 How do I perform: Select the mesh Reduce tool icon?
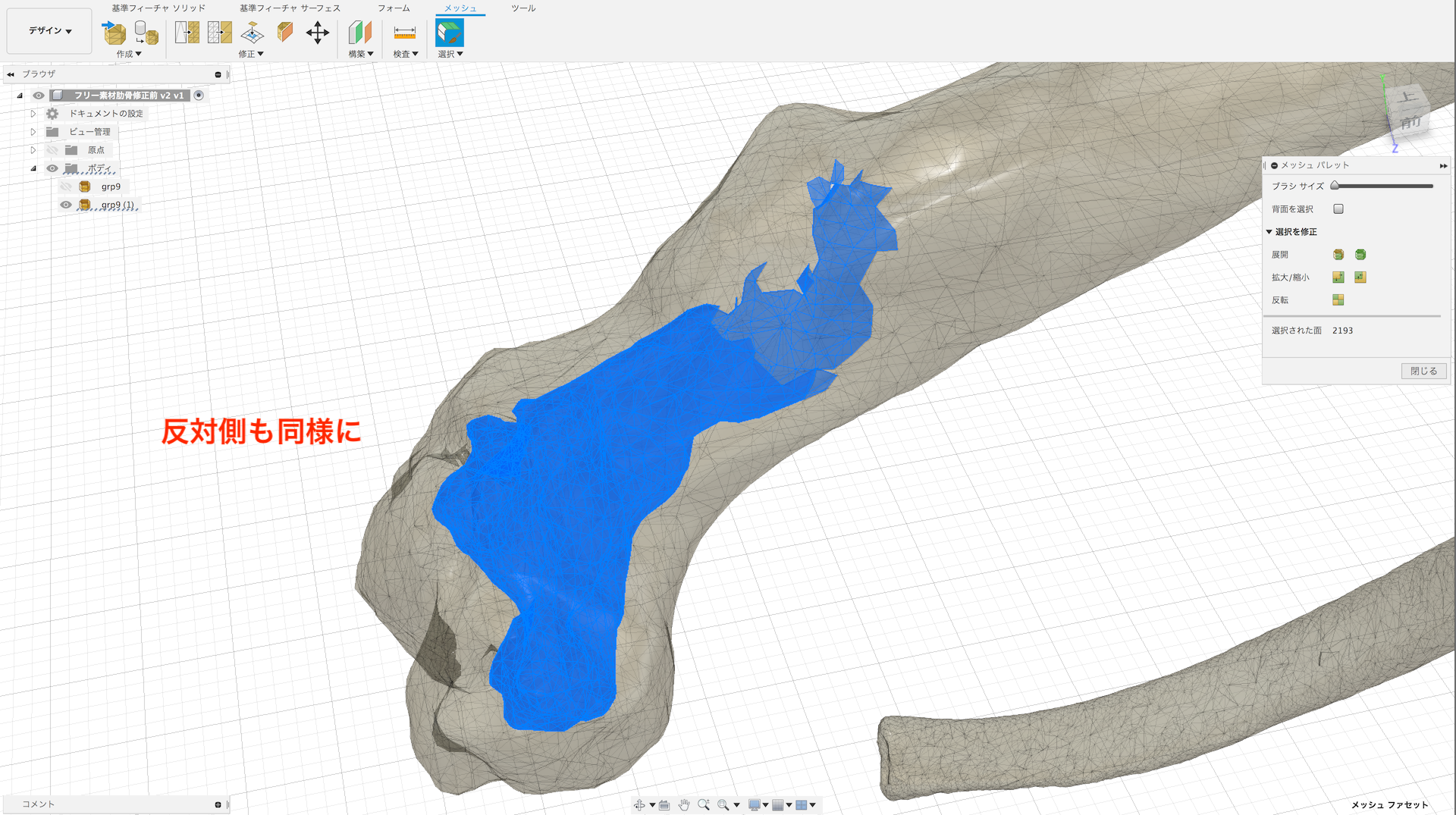click(x=220, y=33)
